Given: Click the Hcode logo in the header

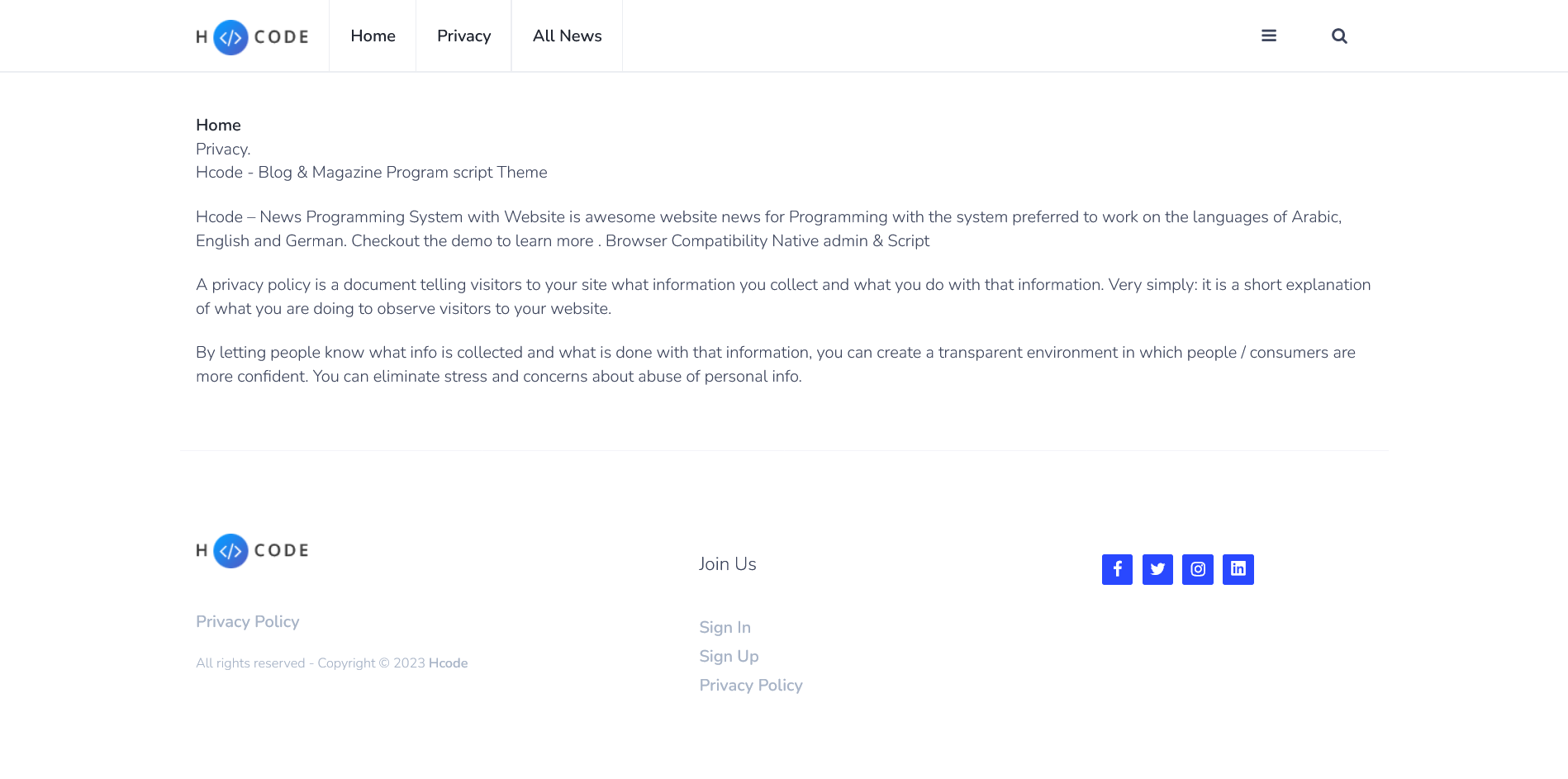Looking at the screenshot, I should 252,37.
